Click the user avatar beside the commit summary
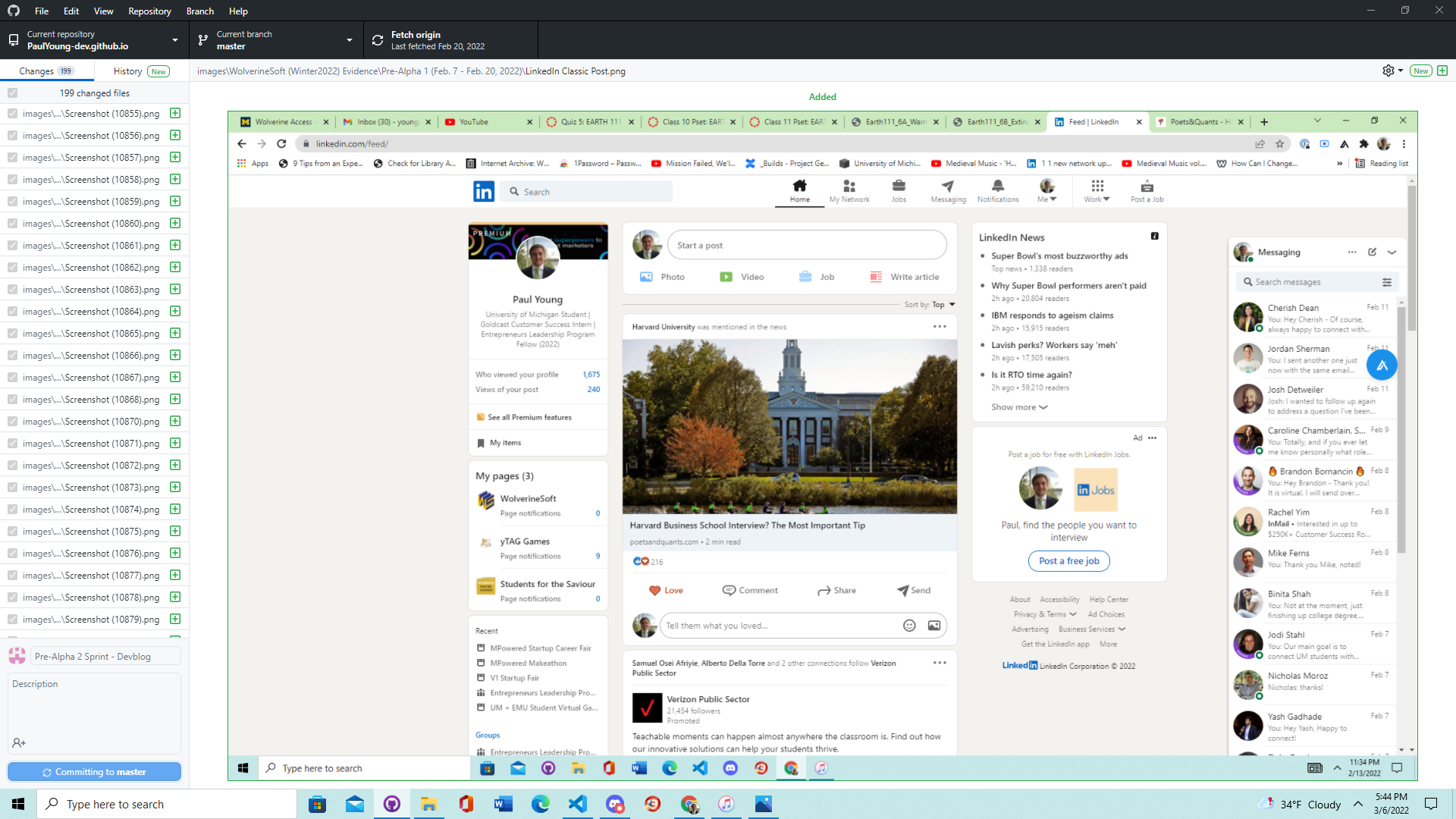Image resolution: width=1456 pixels, height=819 pixels. [x=17, y=656]
